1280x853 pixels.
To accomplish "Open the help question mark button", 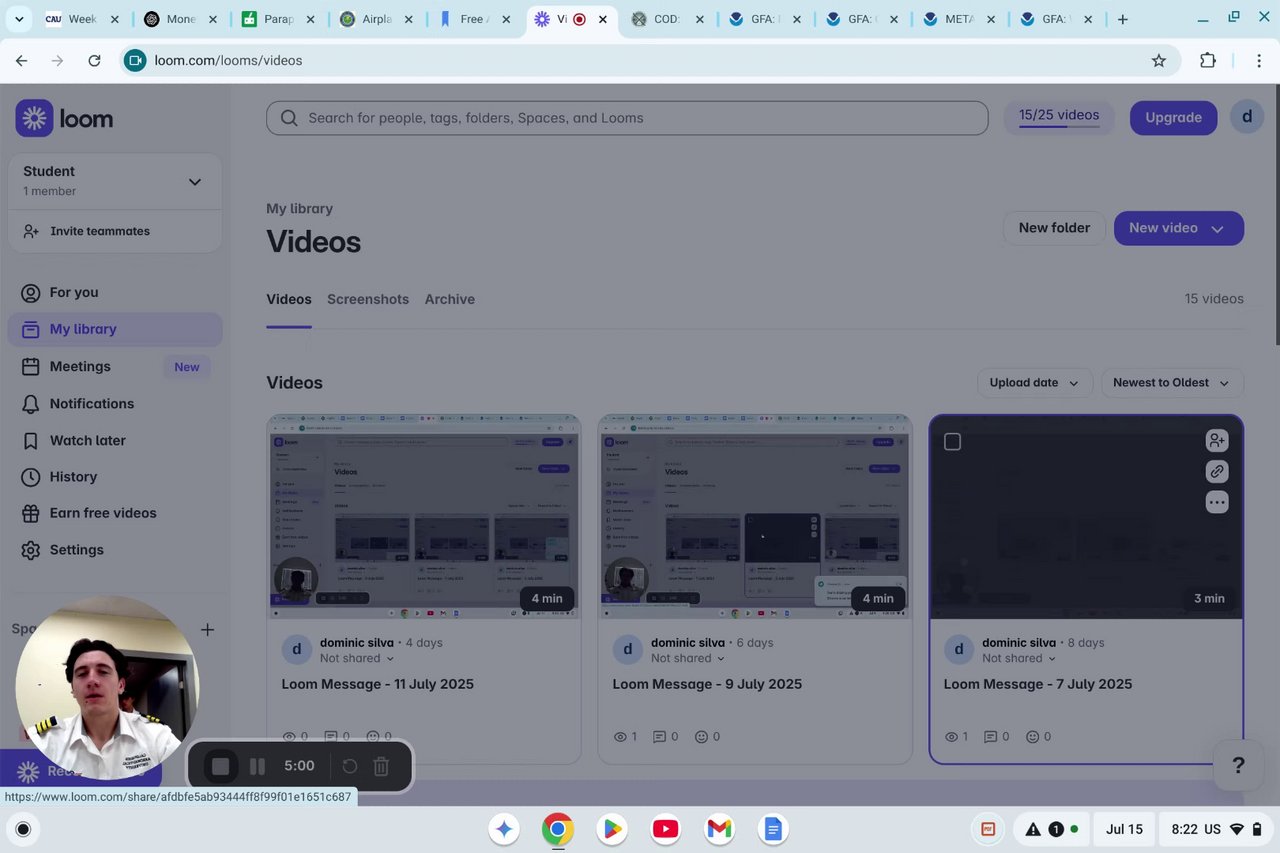I will pyautogui.click(x=1238, y=765).
